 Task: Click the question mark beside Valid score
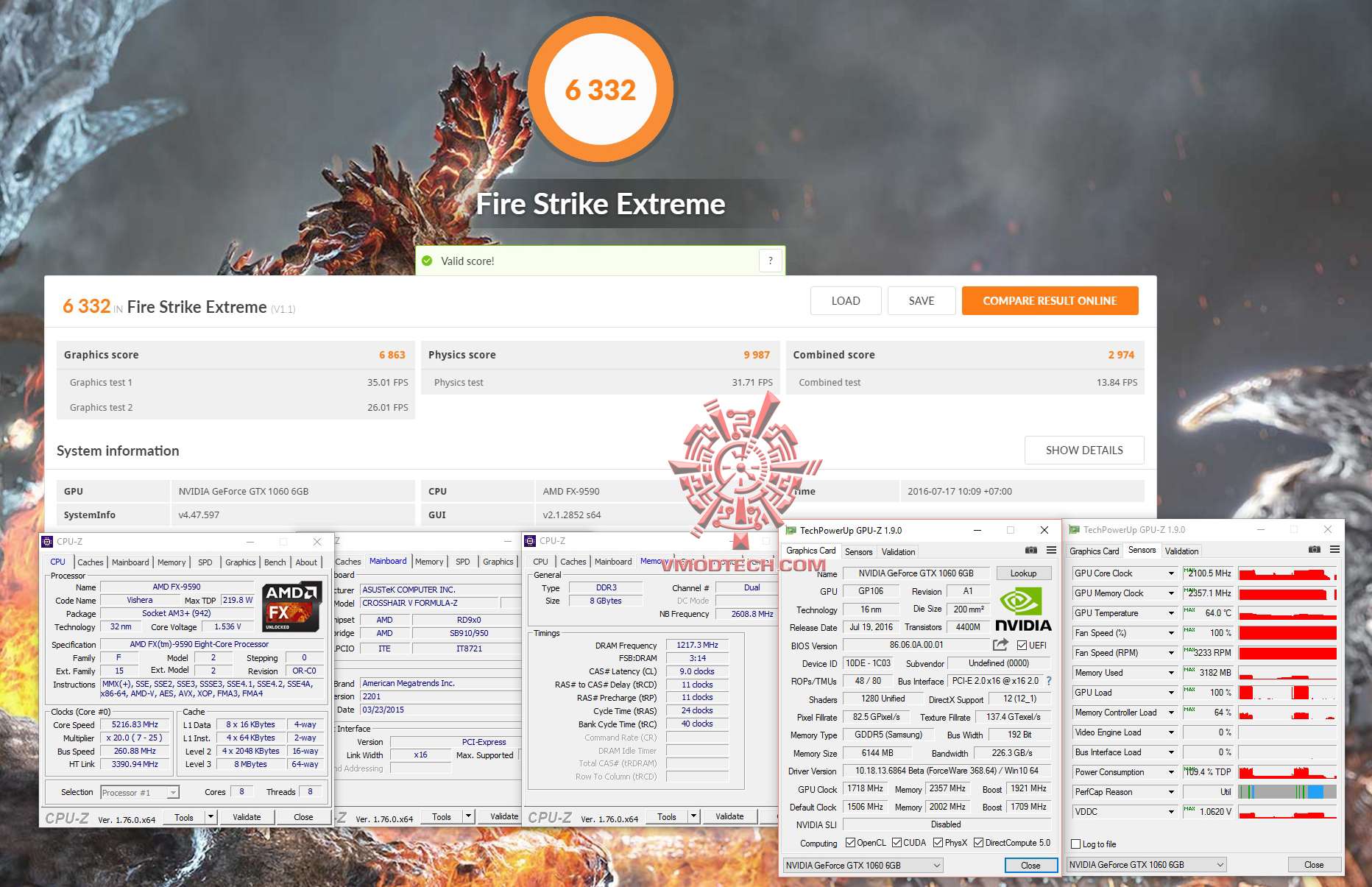point(770,260)
